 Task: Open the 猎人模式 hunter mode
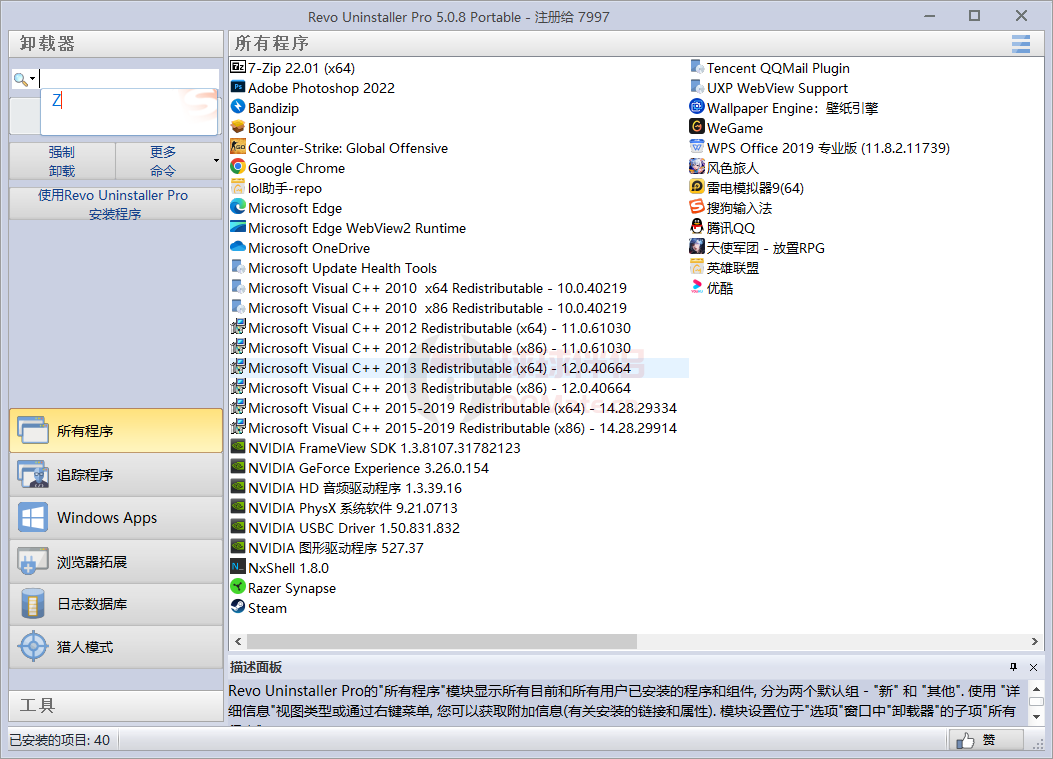(115, 647)
